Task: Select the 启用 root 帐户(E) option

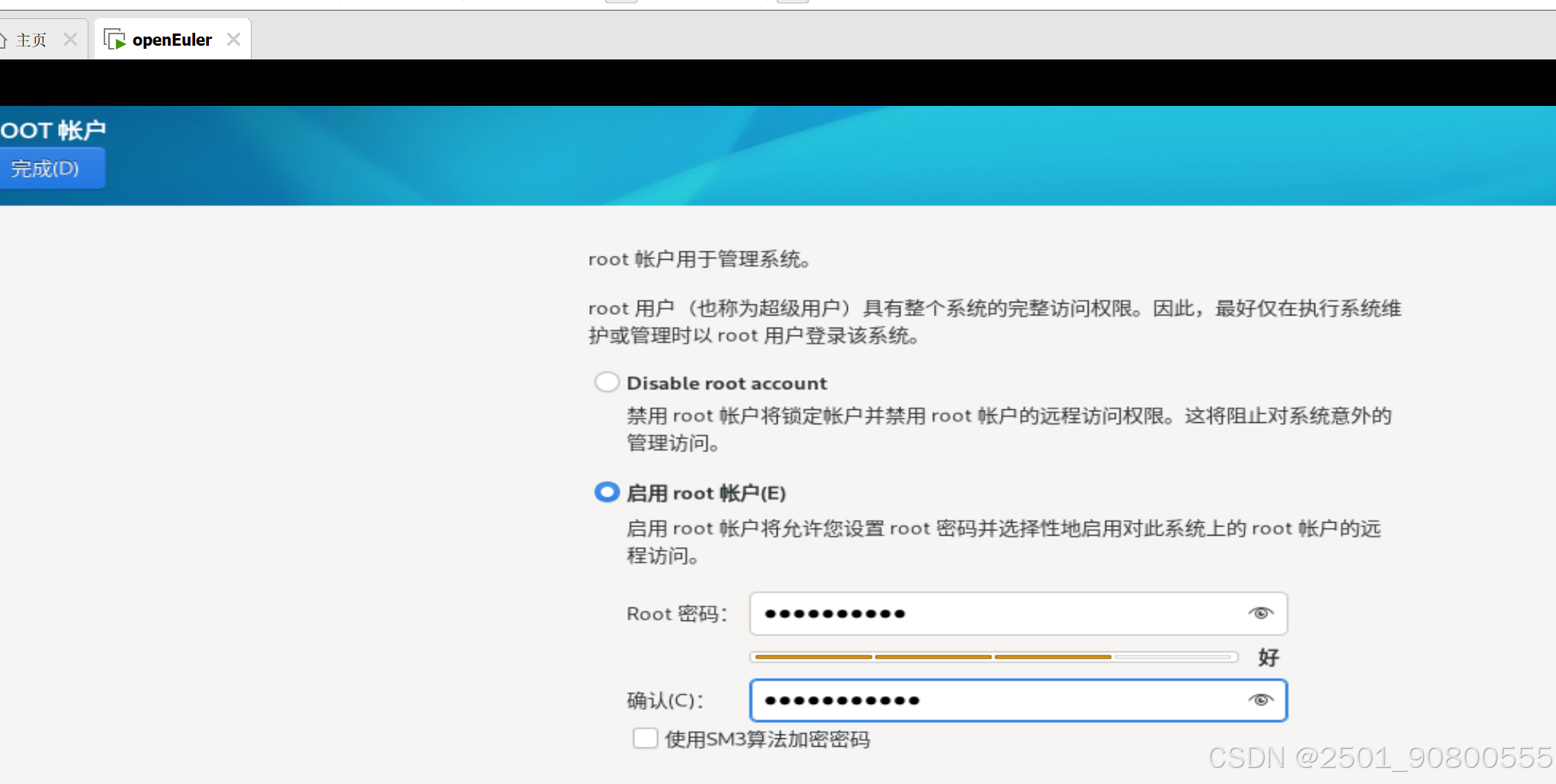Action: 606,492
